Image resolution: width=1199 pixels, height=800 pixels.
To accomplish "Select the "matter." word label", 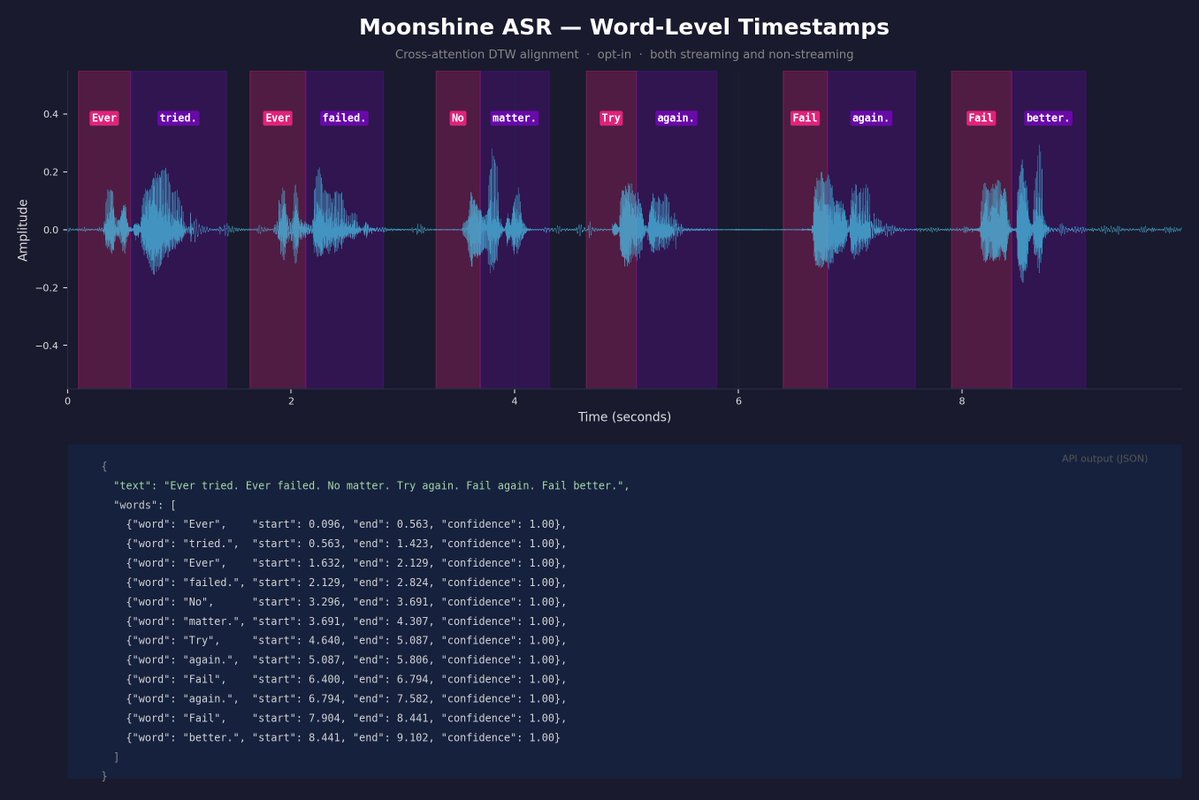I will (x=514, y=118).
